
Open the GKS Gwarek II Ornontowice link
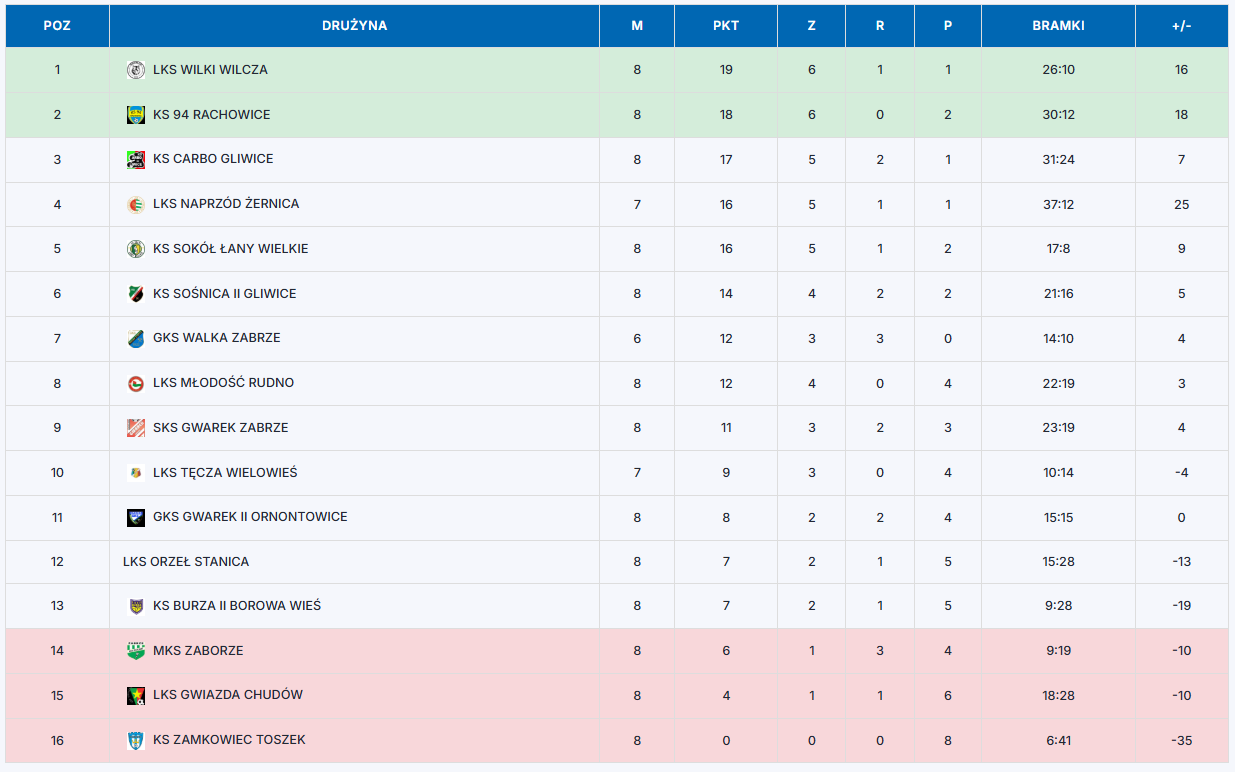[250, 517]
